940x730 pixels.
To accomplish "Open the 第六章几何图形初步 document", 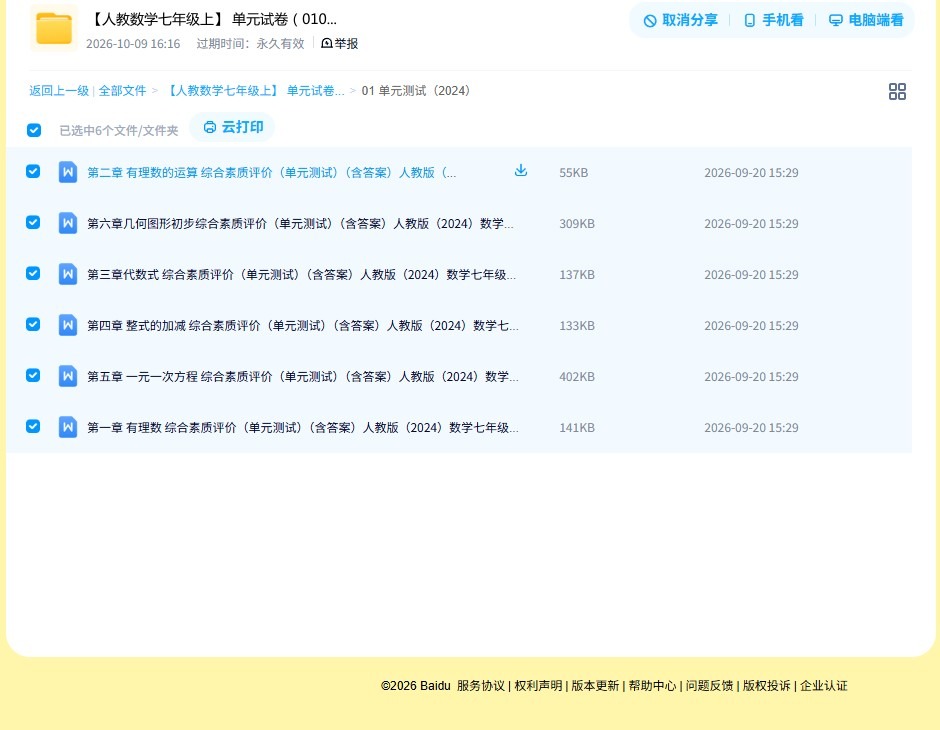I will [x=300, y=224].
